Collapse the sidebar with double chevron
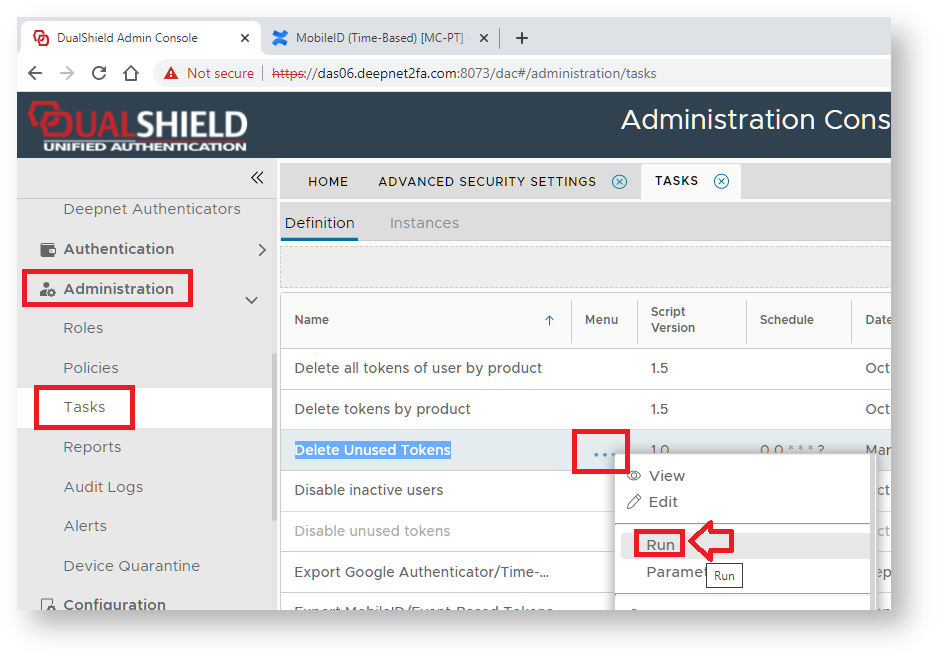Screen dimensions: 939x658 pos(257,178)
